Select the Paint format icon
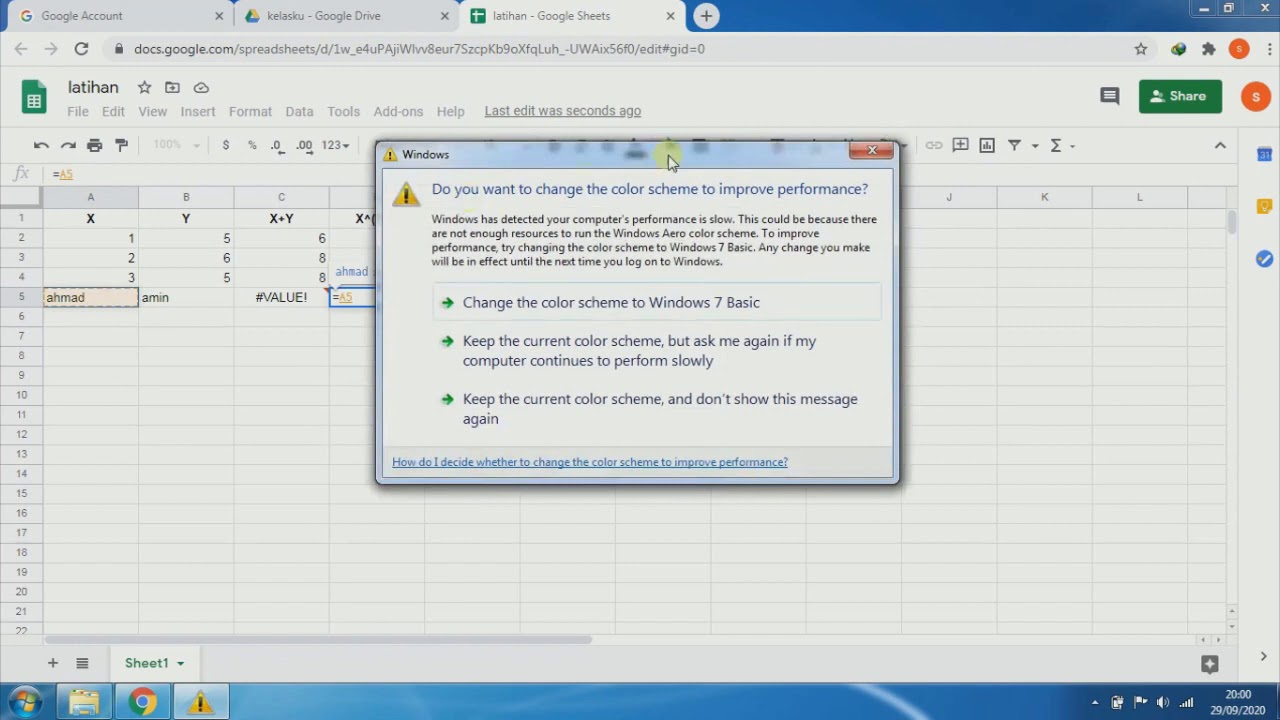Viewport: 1280px width, 720px height. click(122, 145)
